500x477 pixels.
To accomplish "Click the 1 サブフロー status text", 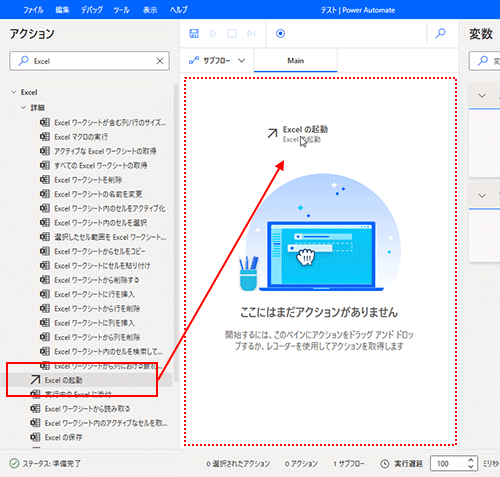I will [x=349, y=464].
